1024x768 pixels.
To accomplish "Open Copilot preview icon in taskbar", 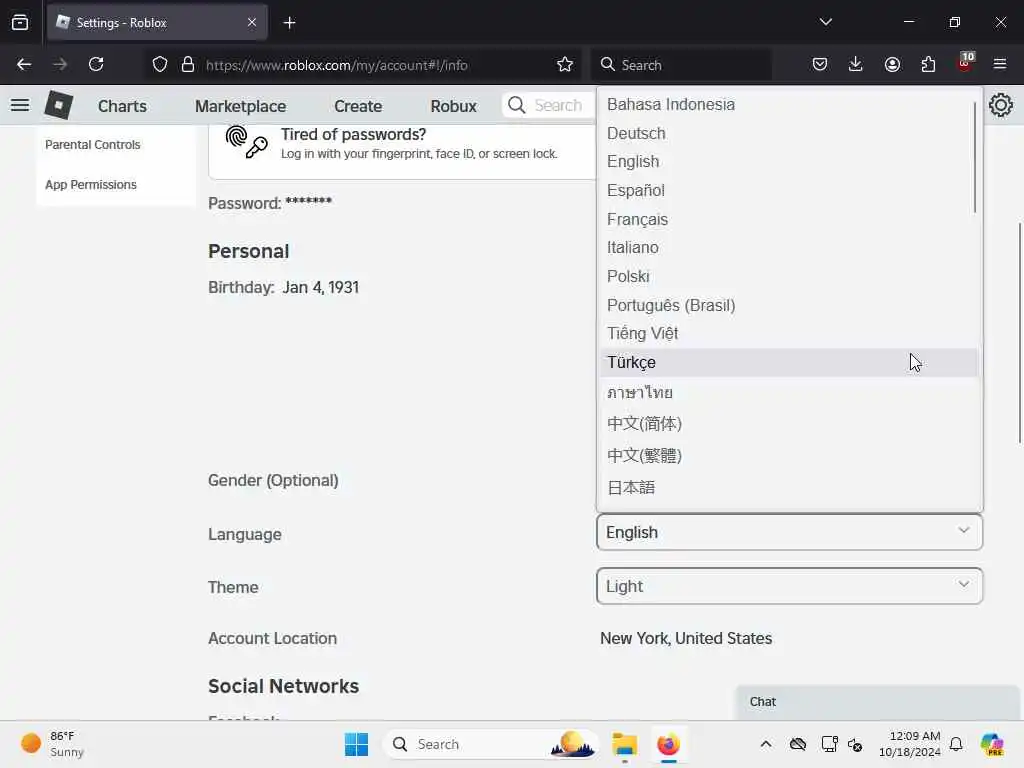I will (x=992, y=744).
